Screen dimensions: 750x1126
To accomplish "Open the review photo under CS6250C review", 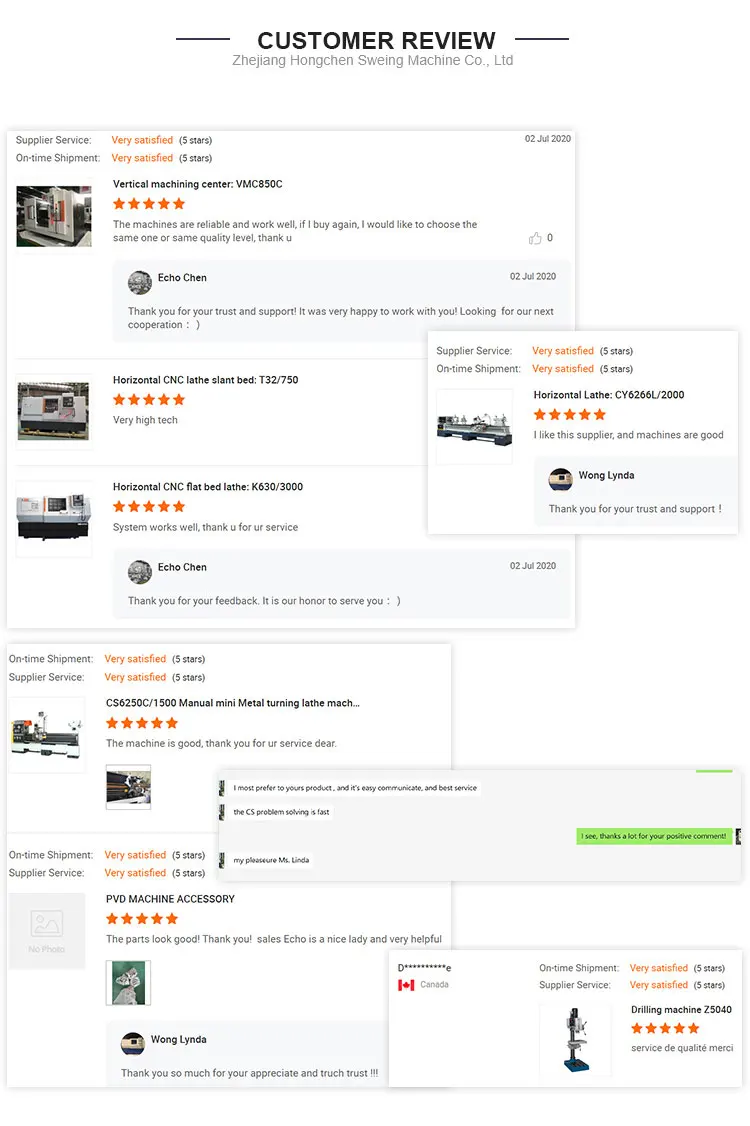I will 129,787.
